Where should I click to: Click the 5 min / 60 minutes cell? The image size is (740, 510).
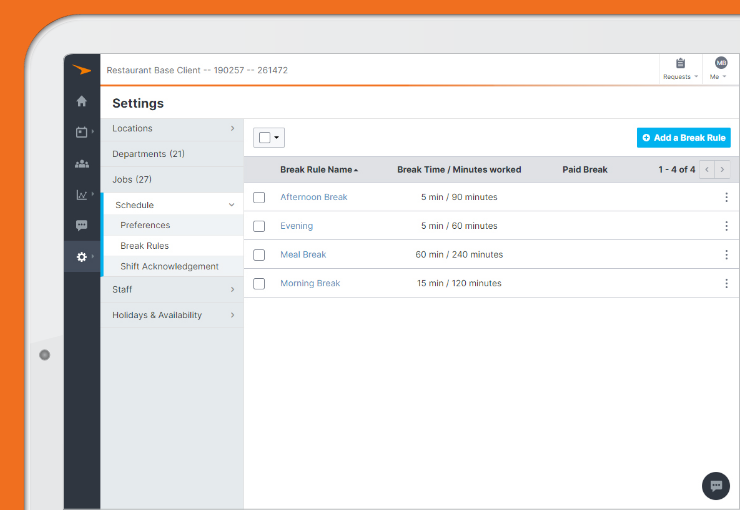coord(459,226)
